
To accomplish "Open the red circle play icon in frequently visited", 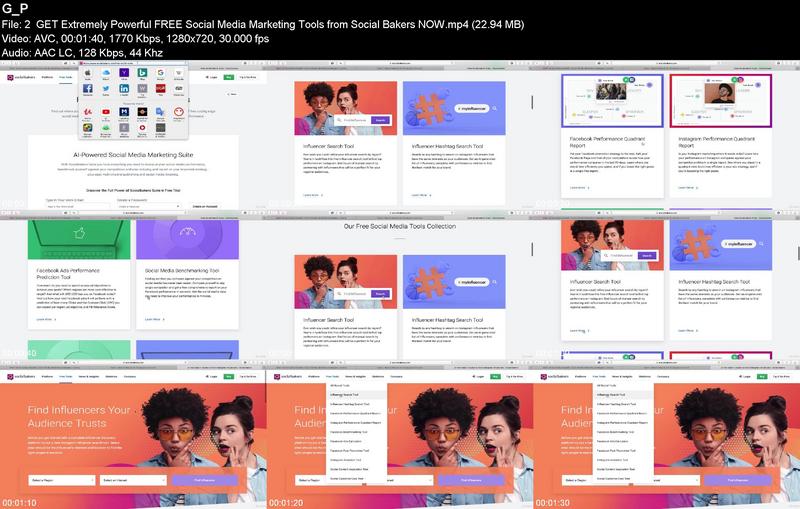I will pyautogui.click(x=142, y=128).
